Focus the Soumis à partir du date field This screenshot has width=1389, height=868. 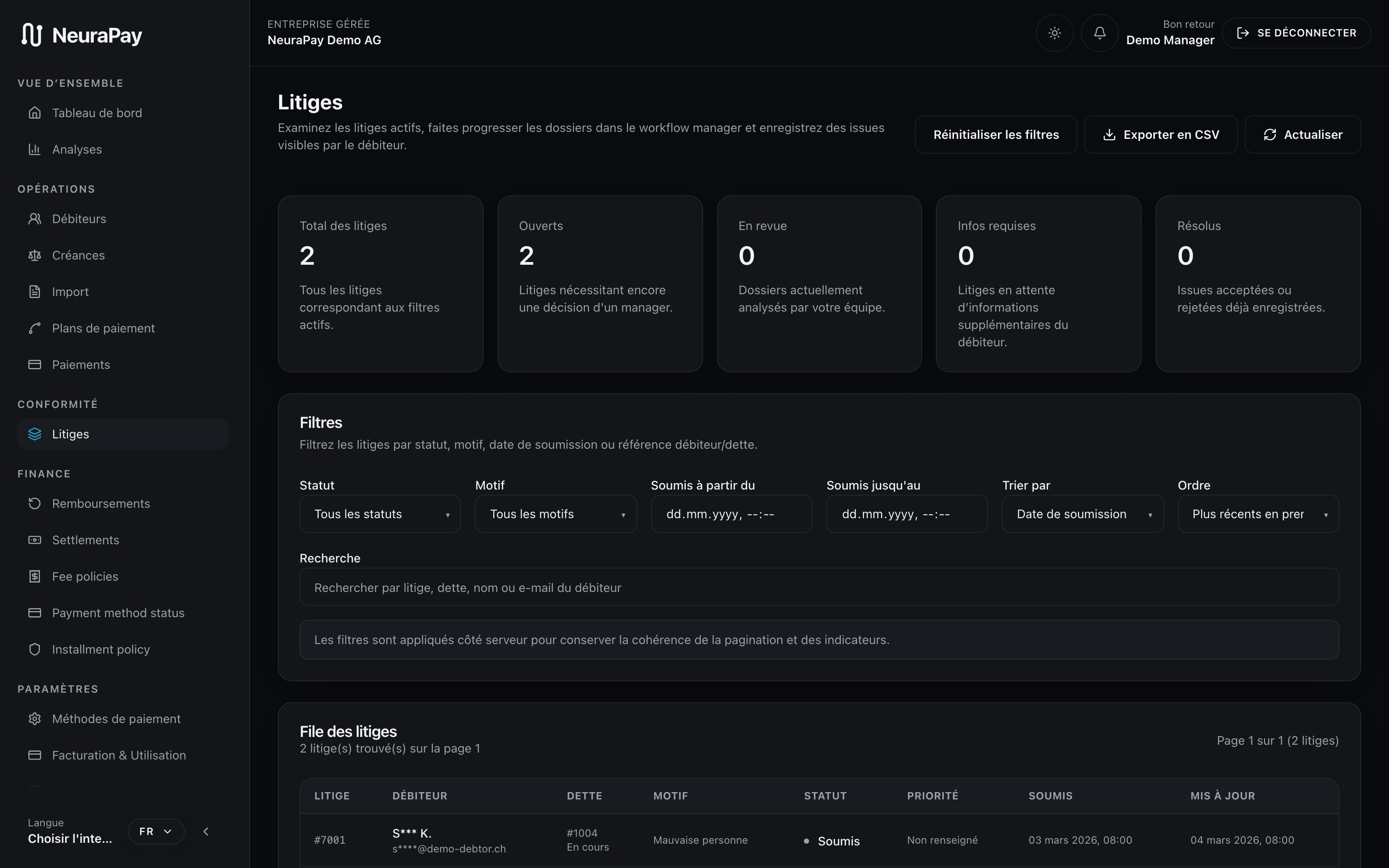[x=731, y=514]
